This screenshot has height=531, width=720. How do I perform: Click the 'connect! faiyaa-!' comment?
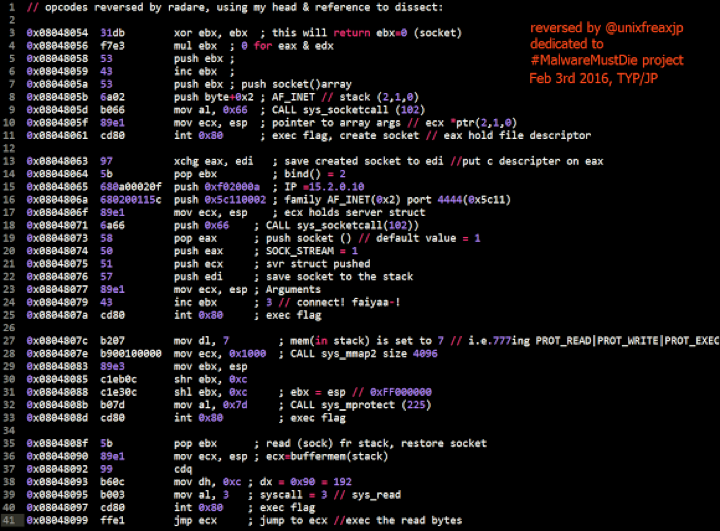349,302
